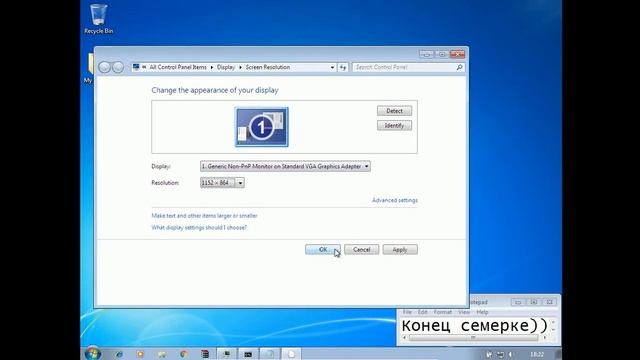Image resolution: width=640 pixels, height=360 pixels.
Task: Switch to the Control Panel taskbar button
Action: [x=269, y=354]
